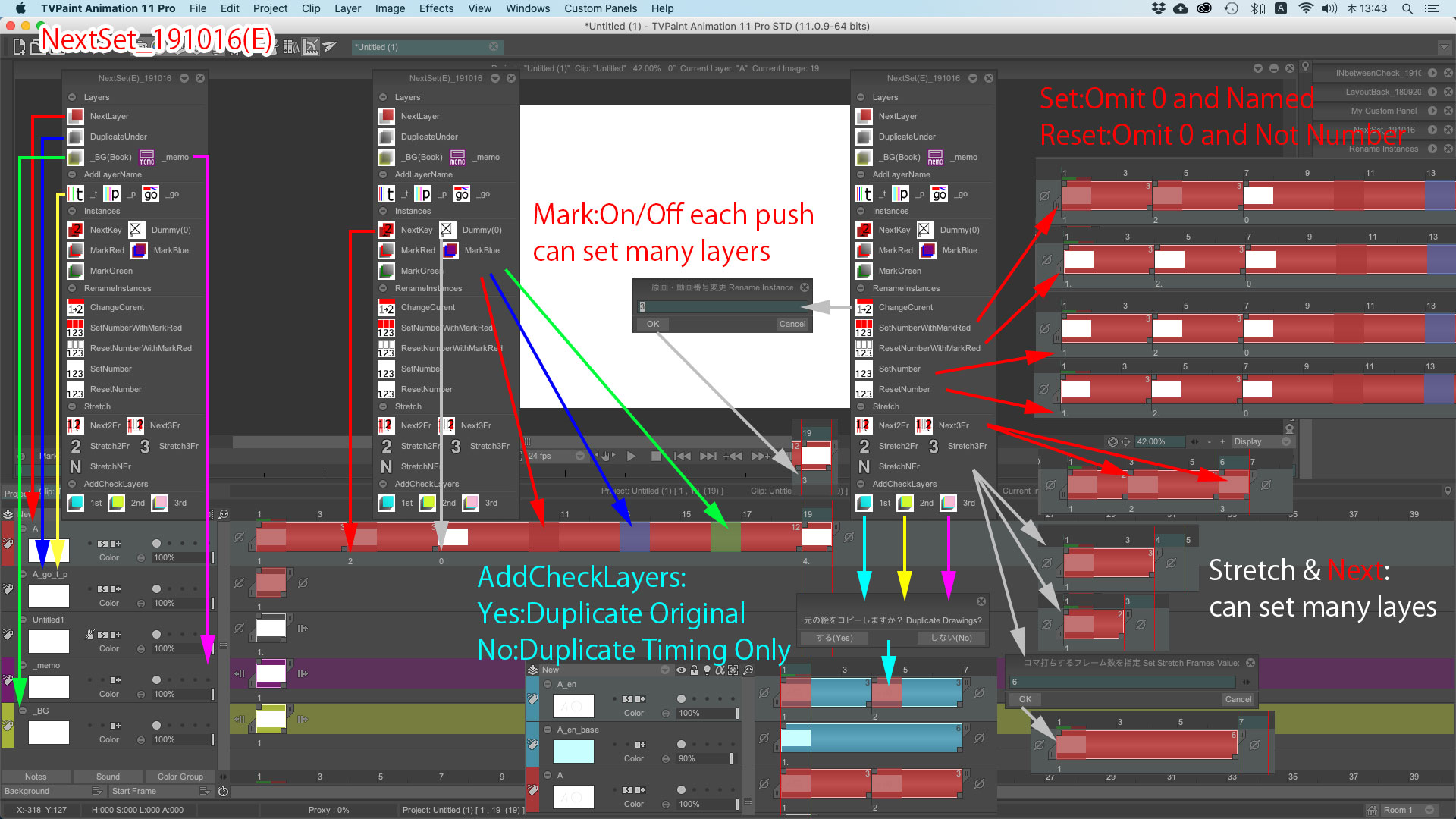The image size is (1456, 819).
Task: Click SetNumber icon in rightmost NextSet panel
Action: [864, 369]
